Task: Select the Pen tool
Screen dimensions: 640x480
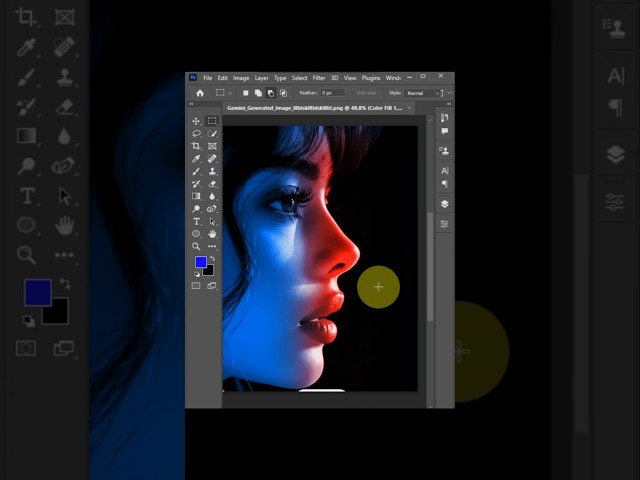Action: [x=212, y=209]
